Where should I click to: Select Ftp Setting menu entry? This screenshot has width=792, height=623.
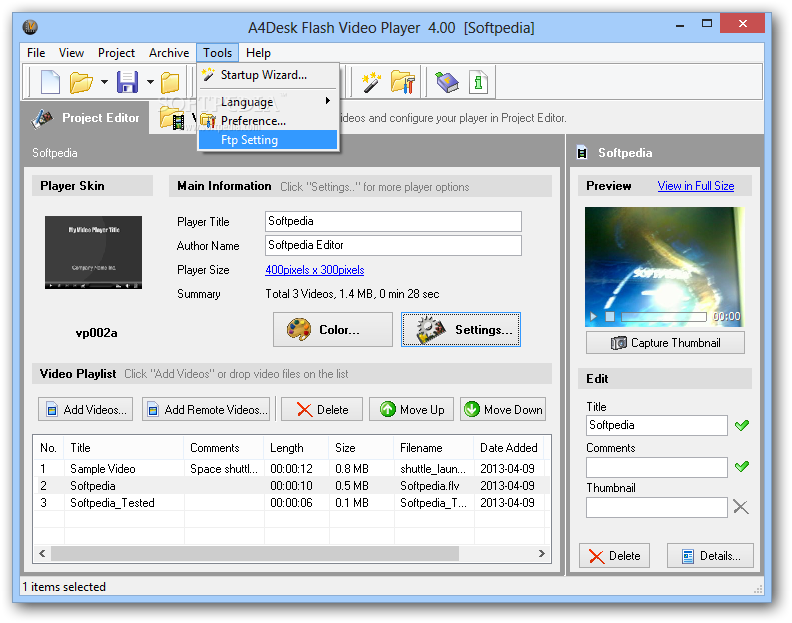[268, 140]
